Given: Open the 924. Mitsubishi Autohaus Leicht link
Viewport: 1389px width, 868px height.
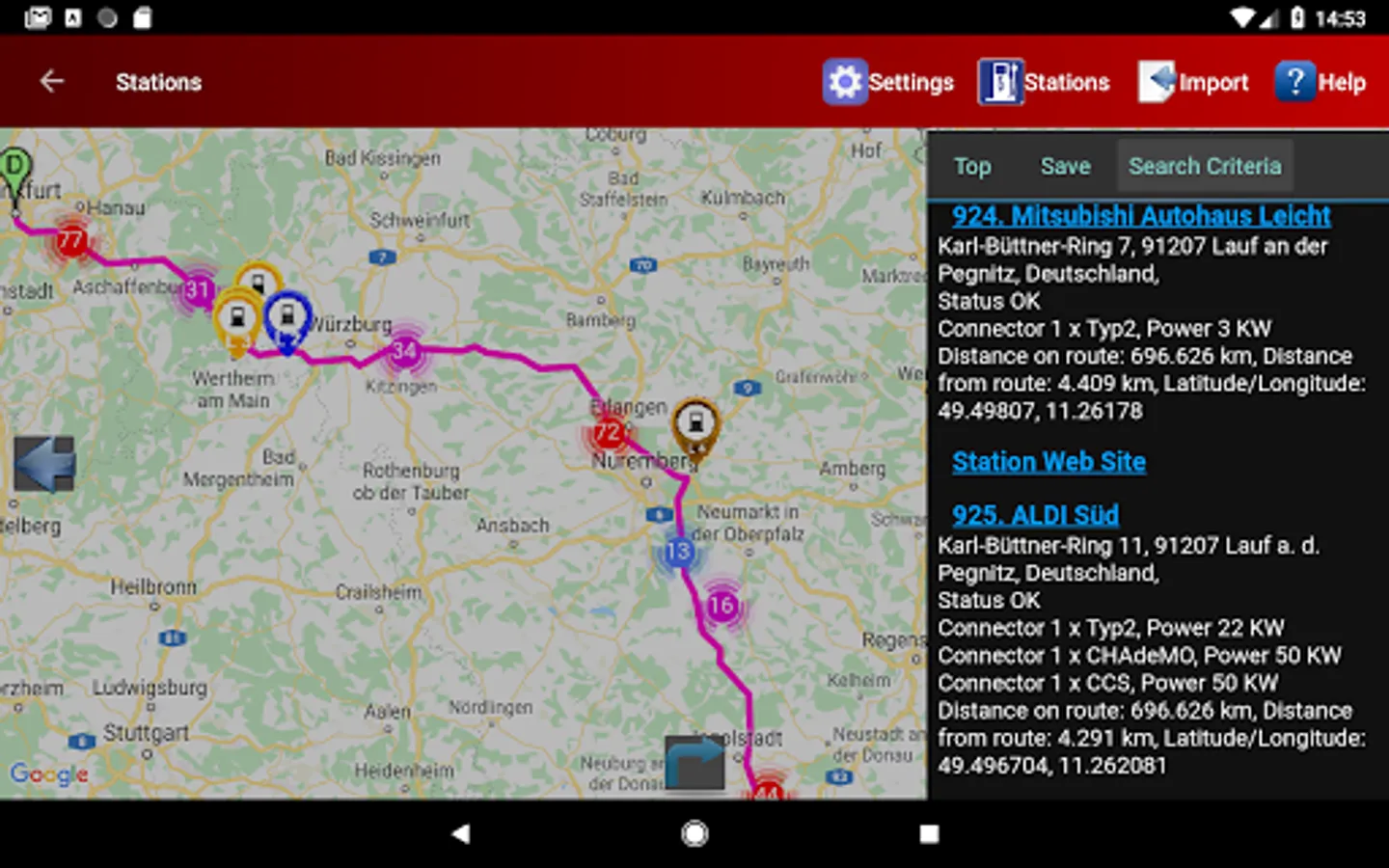Looking at the screenshot, I should pos(1141,215).
